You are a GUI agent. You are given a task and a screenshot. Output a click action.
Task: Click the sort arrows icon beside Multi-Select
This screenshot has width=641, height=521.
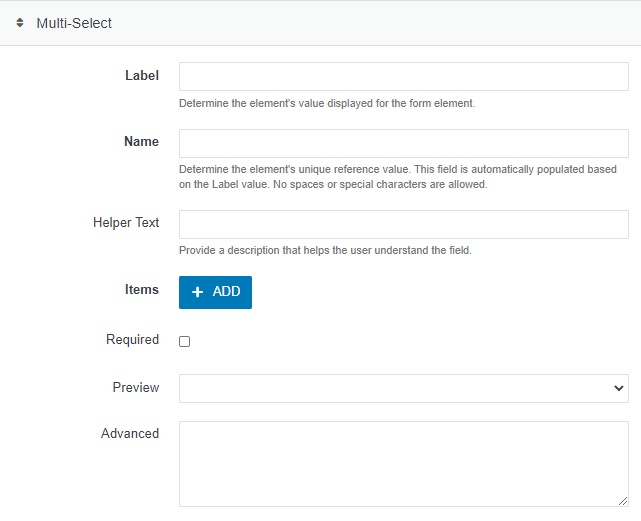[20, 22]
